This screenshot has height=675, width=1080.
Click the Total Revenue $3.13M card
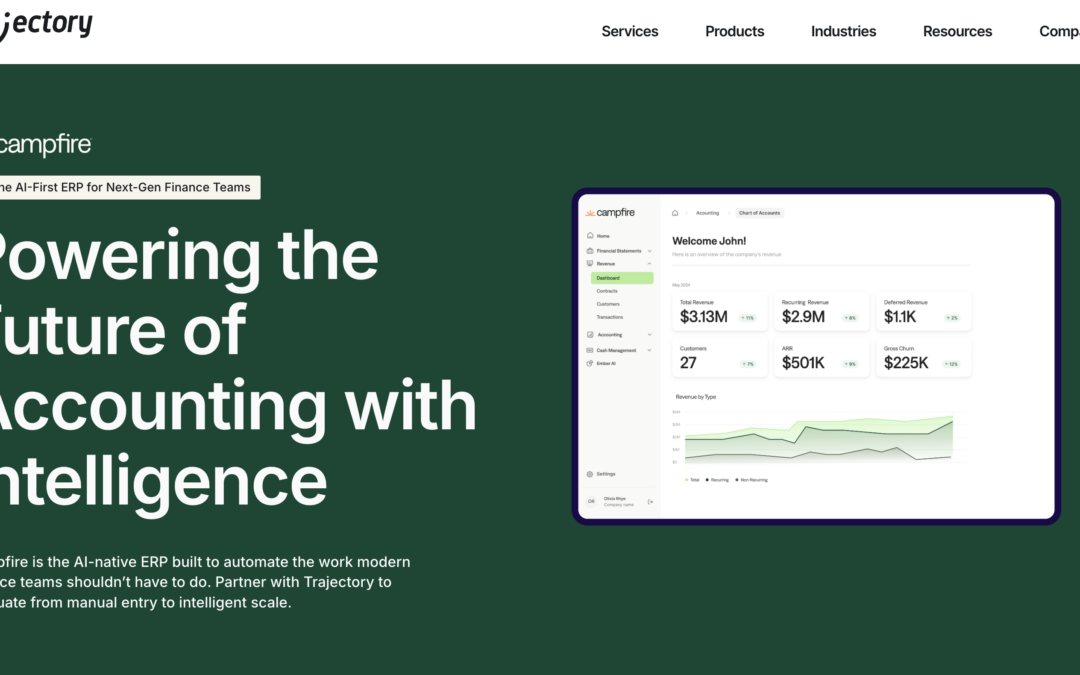[719, 312]
